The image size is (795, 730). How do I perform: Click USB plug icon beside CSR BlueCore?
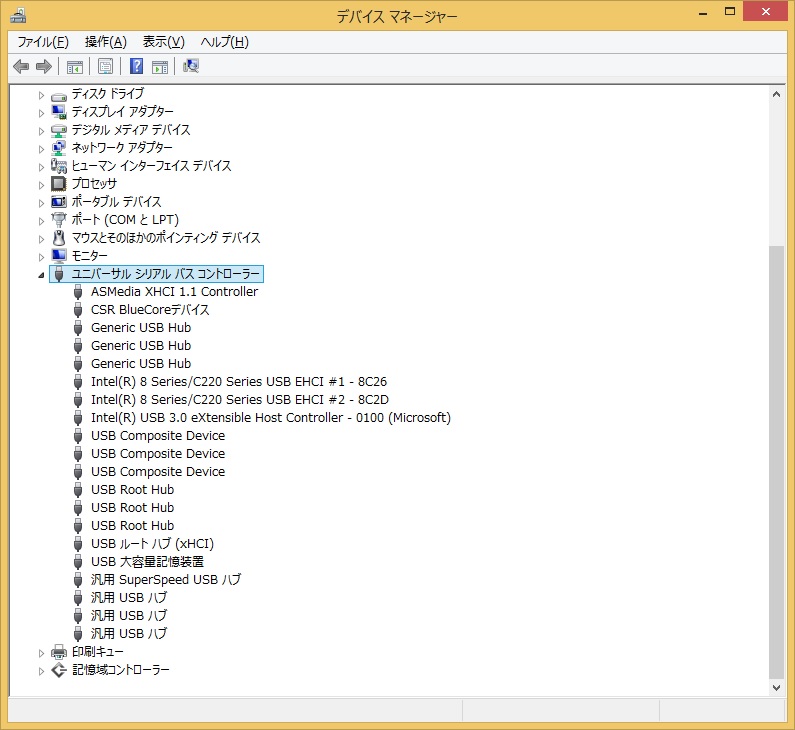(x=78, y=310)
